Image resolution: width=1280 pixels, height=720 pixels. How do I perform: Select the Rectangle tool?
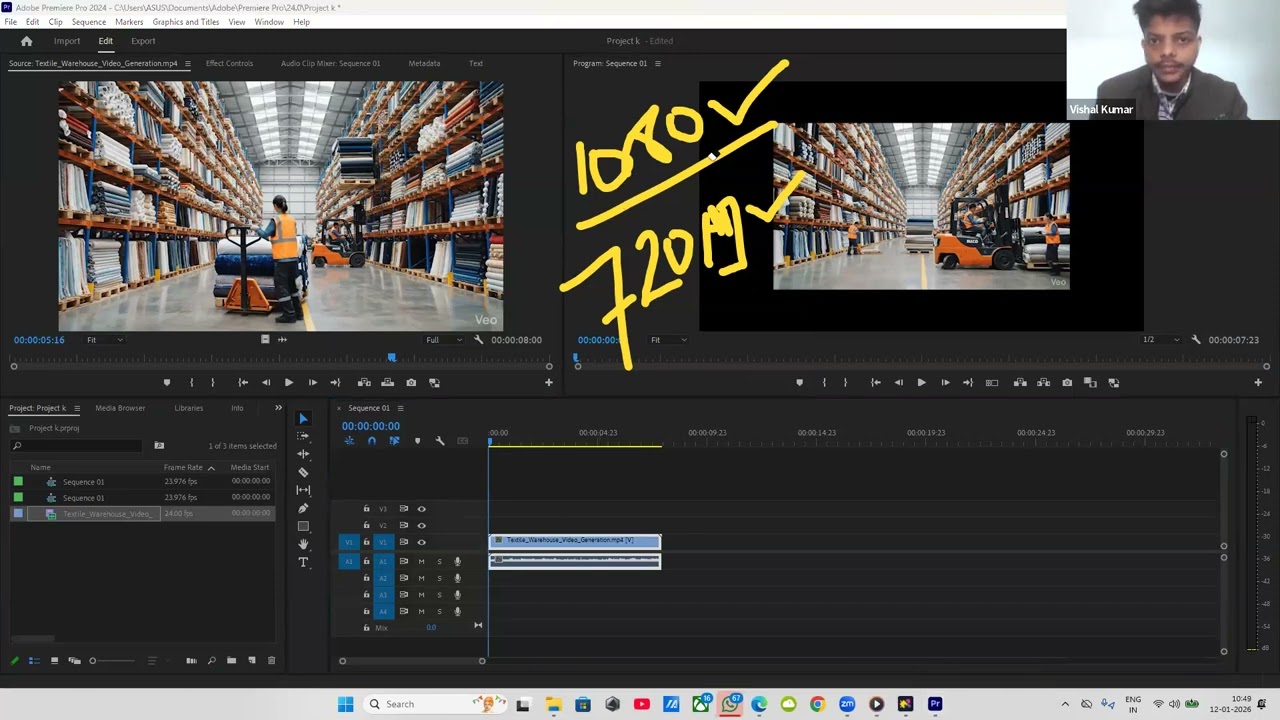(x=304, y=526)
